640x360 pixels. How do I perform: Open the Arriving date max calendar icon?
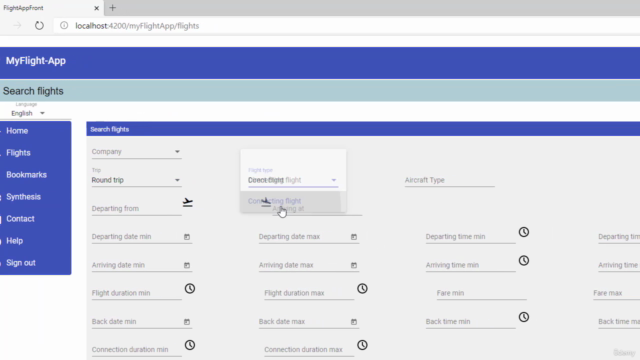point(354,265)
